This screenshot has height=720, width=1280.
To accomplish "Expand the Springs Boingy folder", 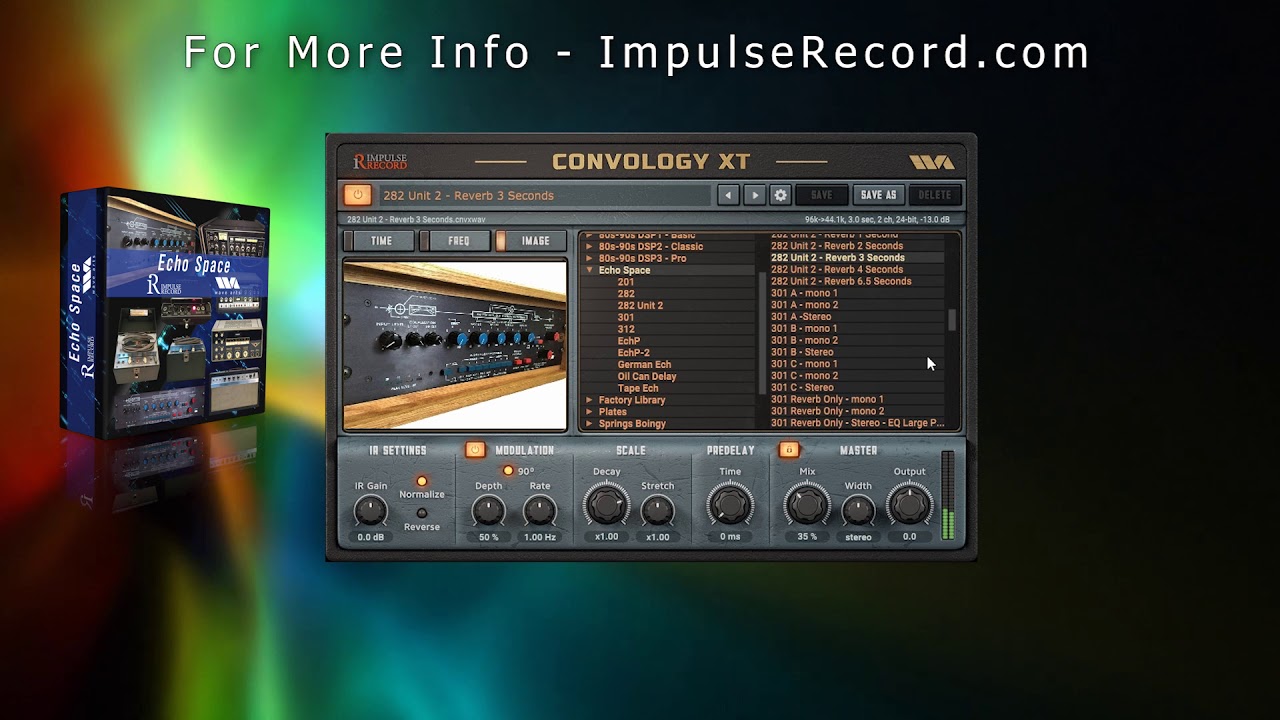I will [590, 424].
